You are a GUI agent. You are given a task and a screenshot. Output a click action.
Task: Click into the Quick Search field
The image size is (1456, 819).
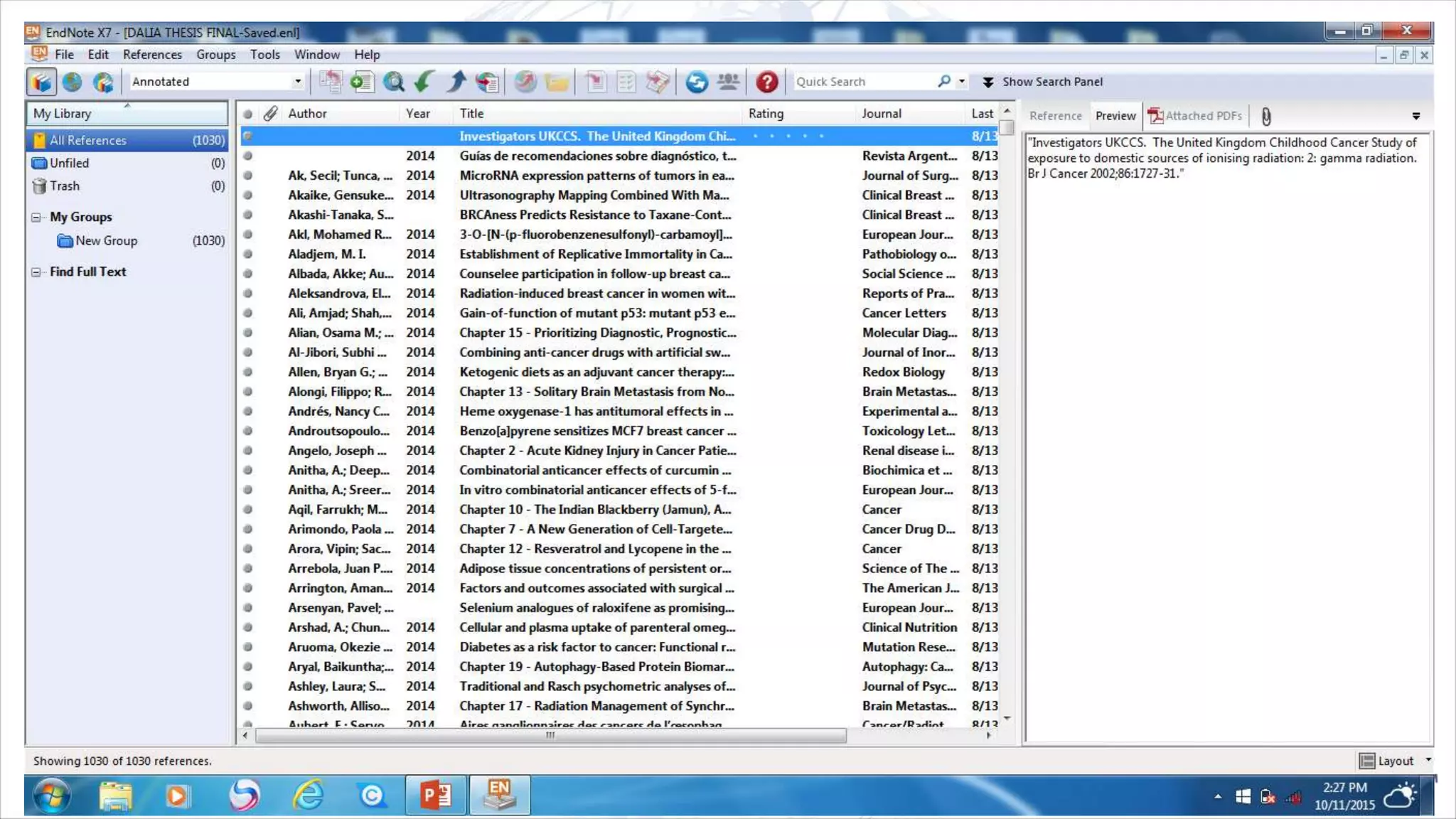tap(863, 82)
